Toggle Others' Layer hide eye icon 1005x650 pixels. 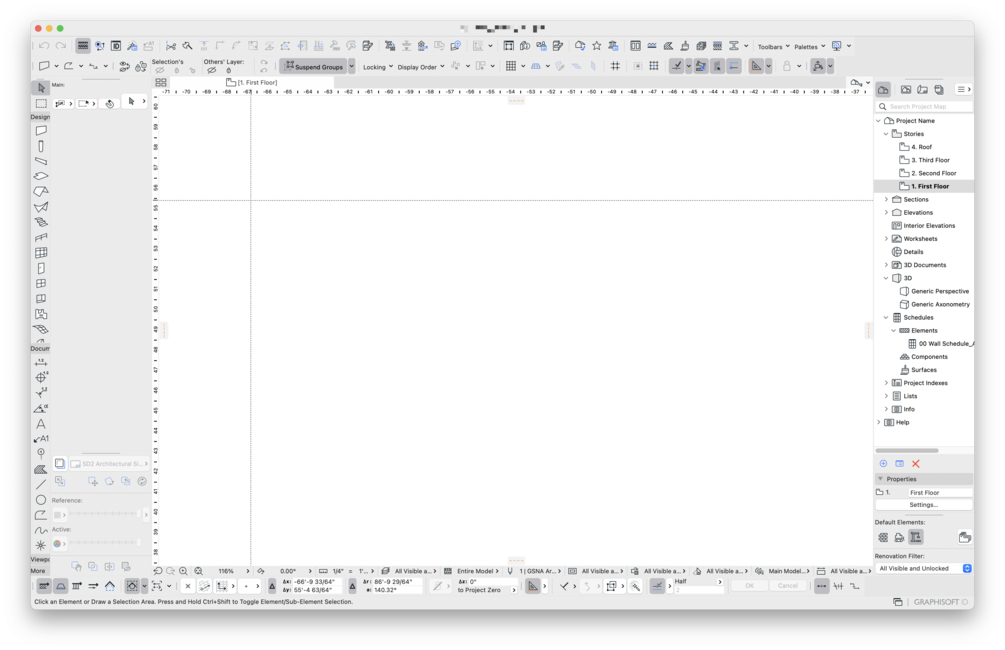click(x=211, y=71)
